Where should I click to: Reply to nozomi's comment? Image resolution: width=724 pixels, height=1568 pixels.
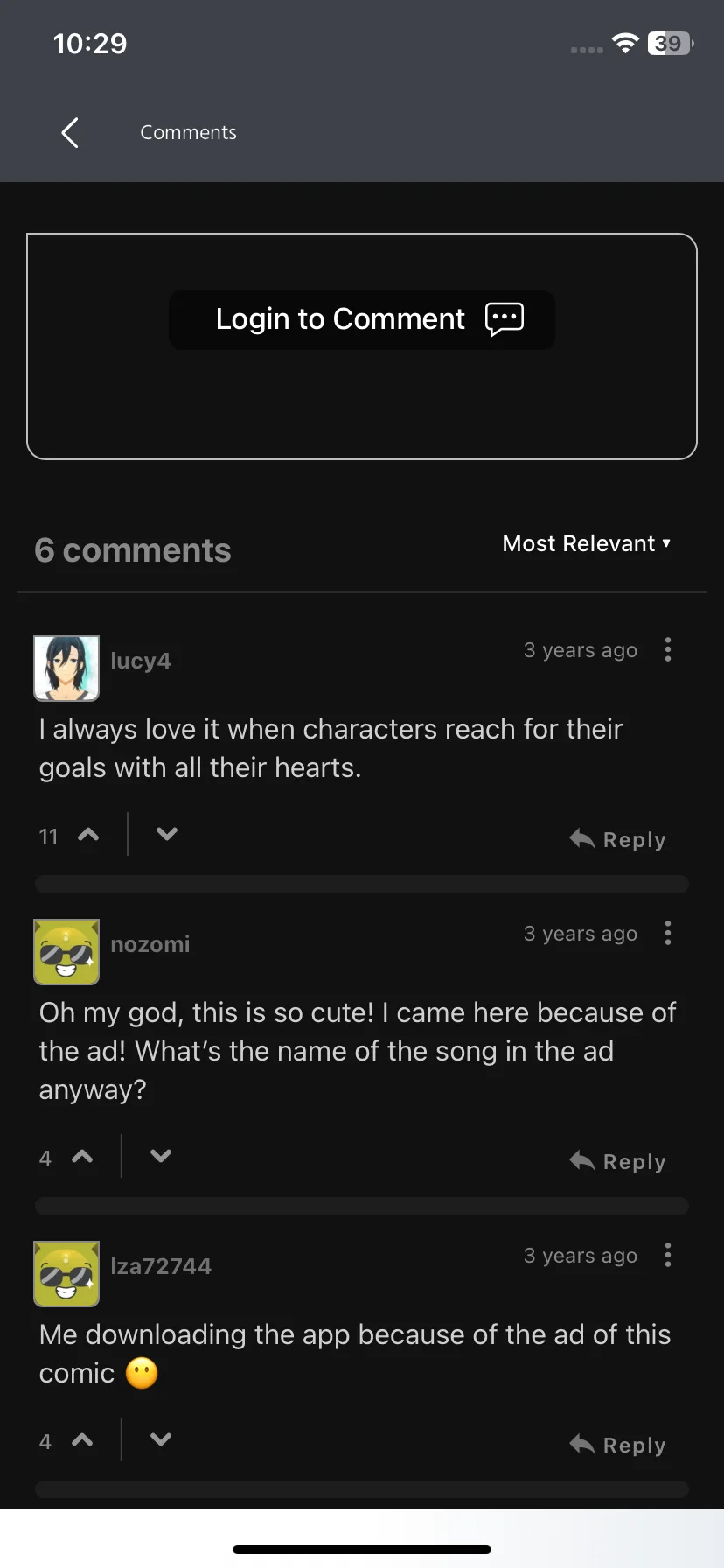[x=618, y=1161]
